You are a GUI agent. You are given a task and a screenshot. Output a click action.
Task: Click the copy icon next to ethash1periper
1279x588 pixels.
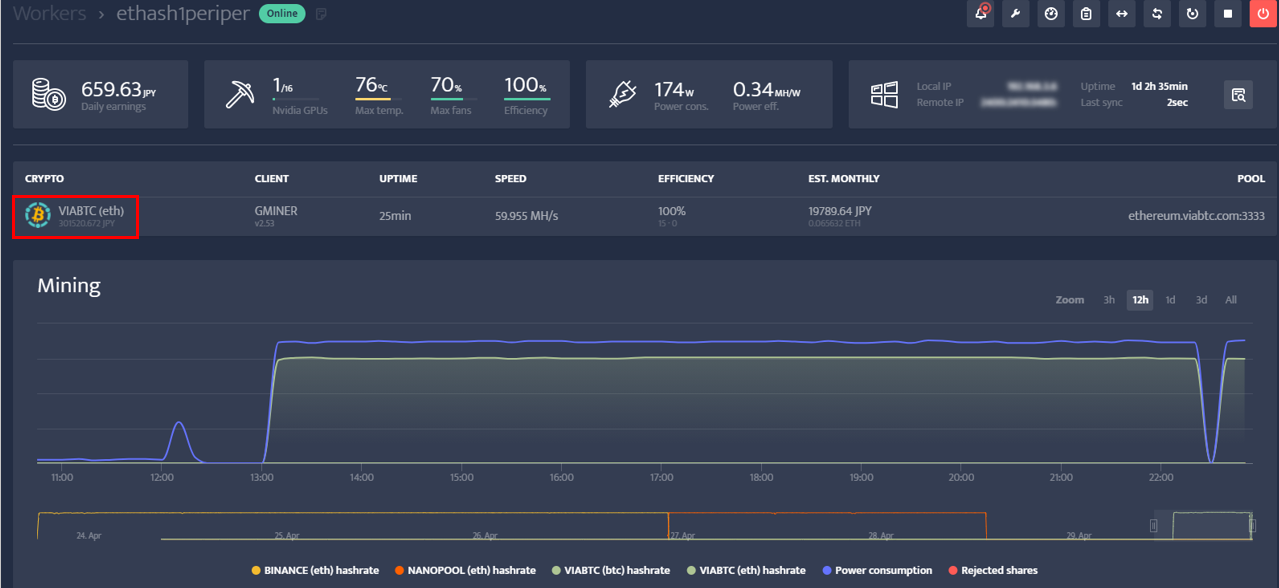(x=320, y=13)
